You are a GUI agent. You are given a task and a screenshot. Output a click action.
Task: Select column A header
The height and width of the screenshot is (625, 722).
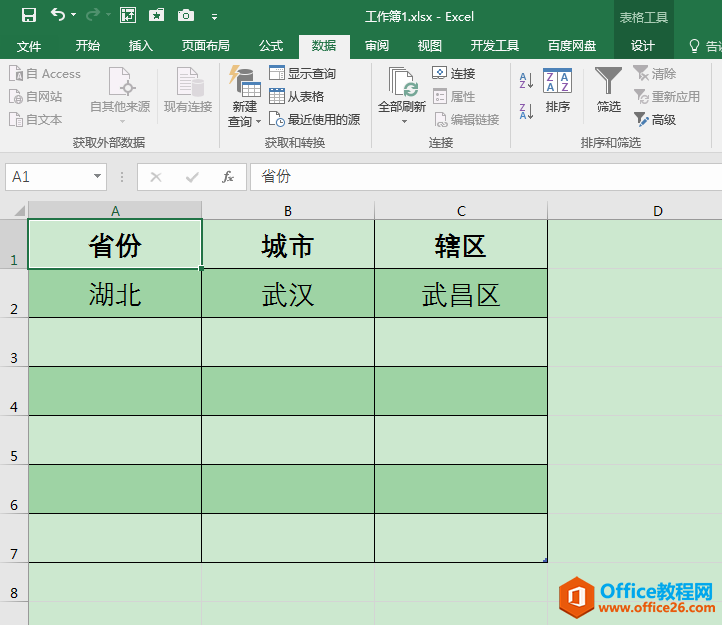coord(115,210)
